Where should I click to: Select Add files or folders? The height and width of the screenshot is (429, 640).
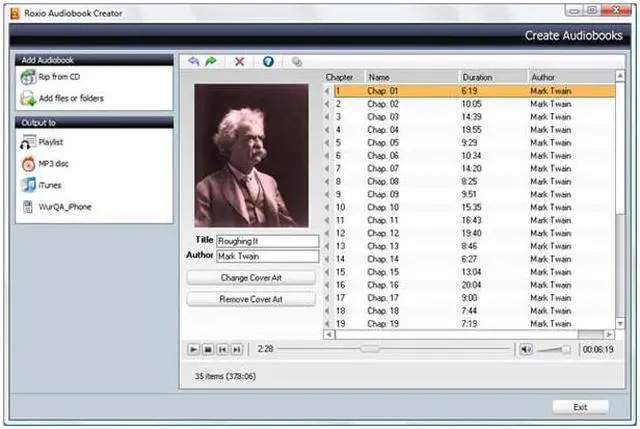[x=70, y=98]
